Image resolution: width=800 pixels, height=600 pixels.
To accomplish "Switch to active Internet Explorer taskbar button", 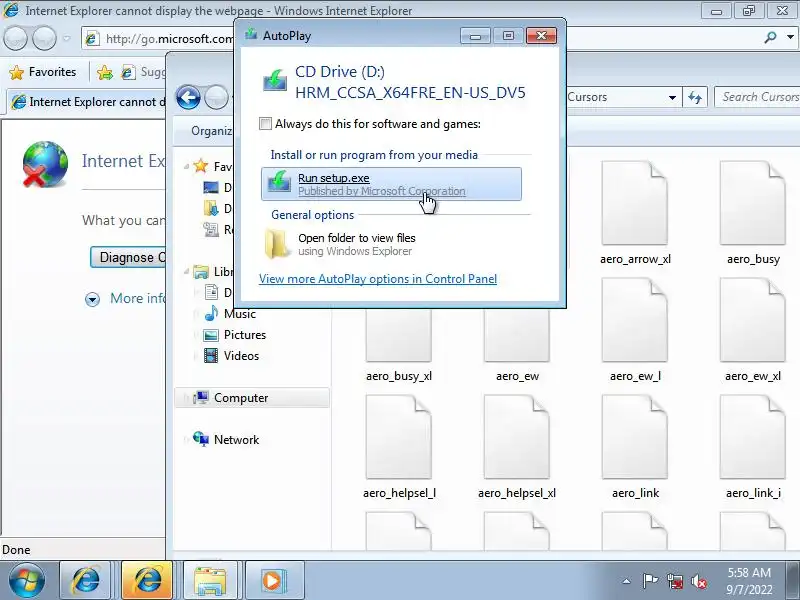I will (147, 580).
